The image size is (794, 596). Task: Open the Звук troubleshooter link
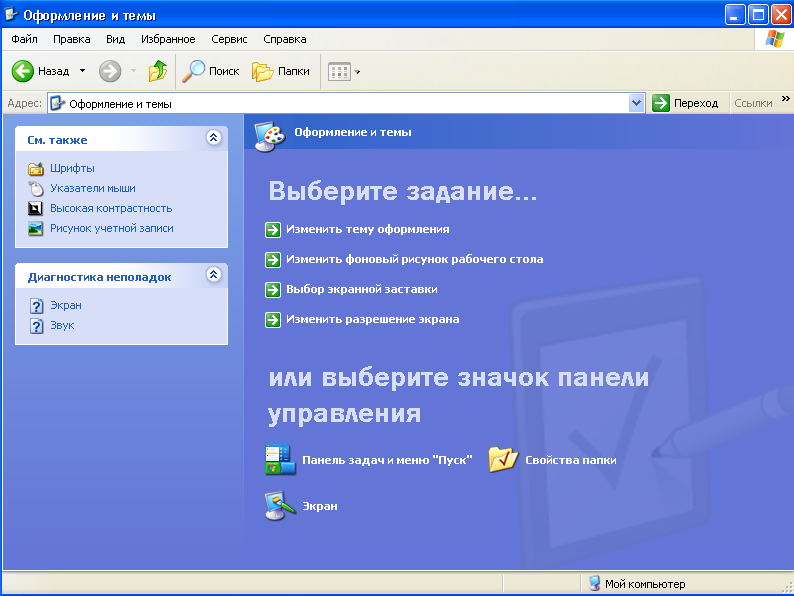(62, 325)
